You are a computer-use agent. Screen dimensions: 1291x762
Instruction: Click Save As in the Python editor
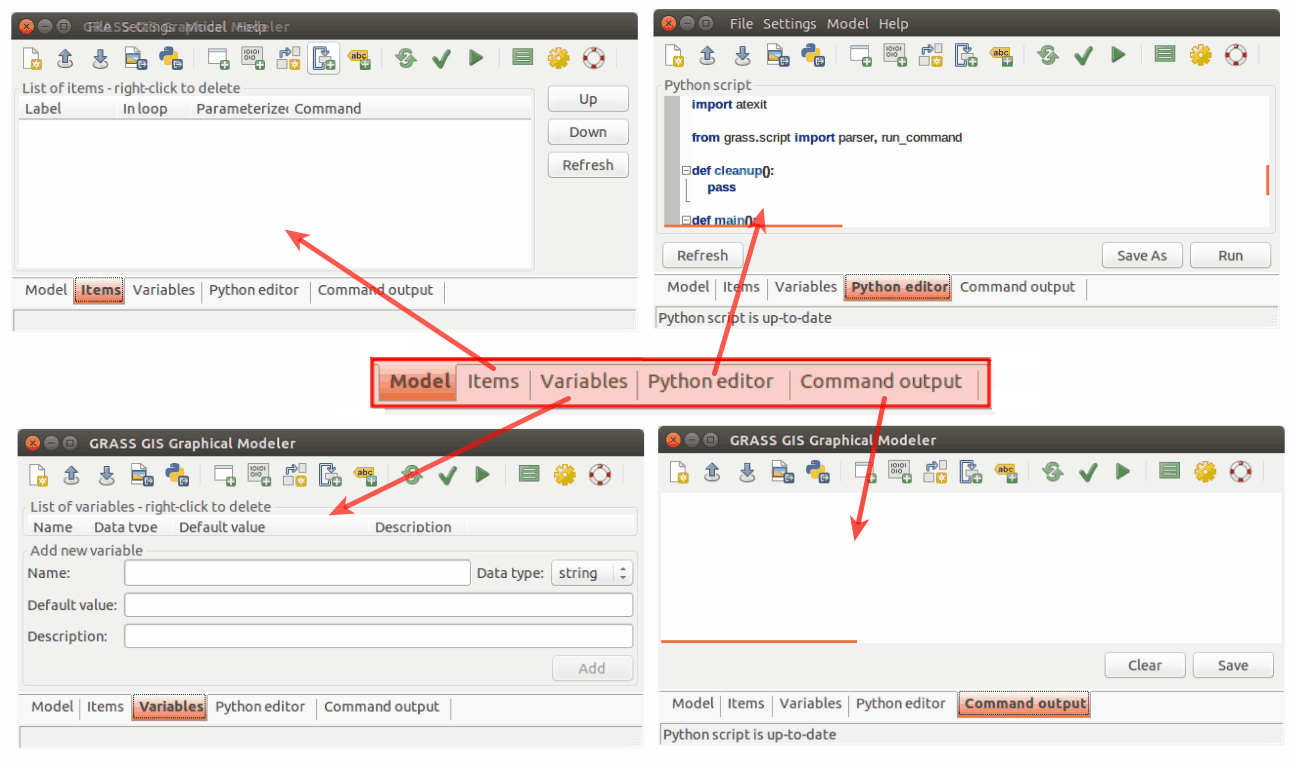pos(1142,254)
